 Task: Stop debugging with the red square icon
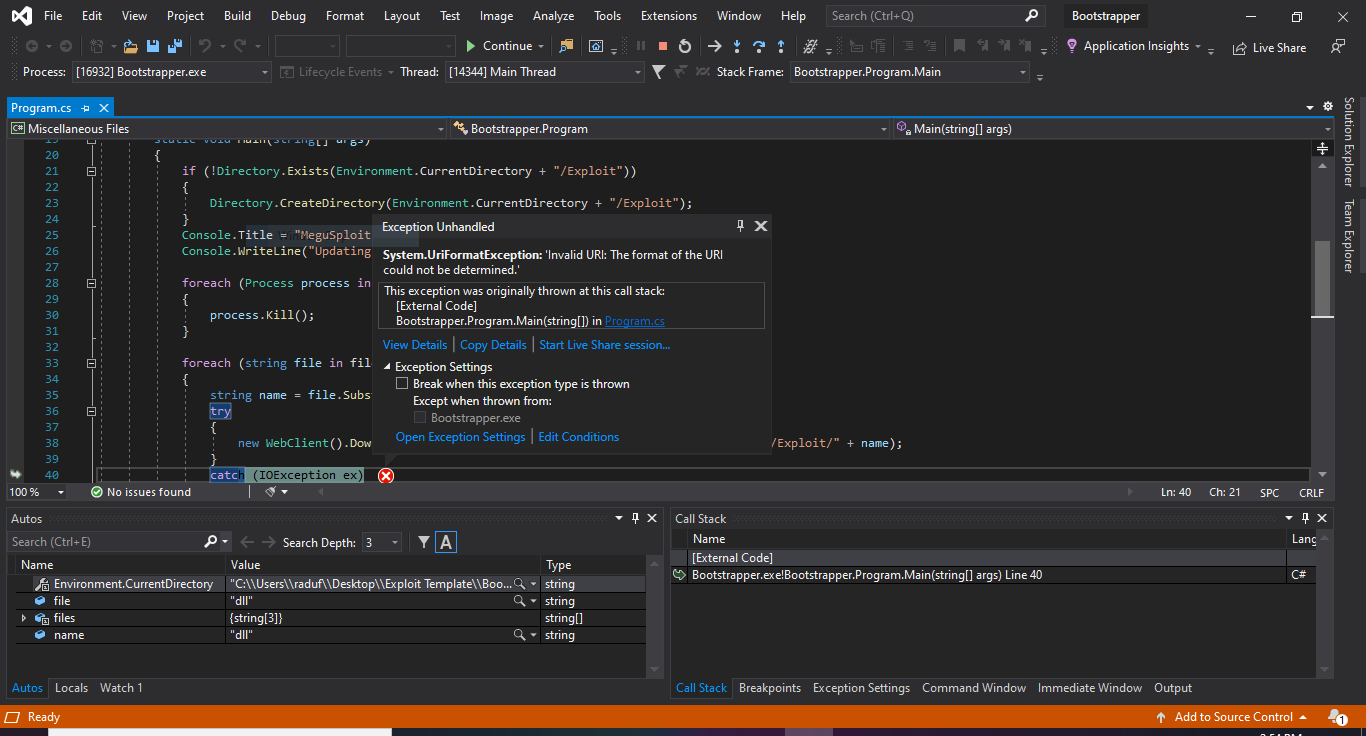coord(662,46)
